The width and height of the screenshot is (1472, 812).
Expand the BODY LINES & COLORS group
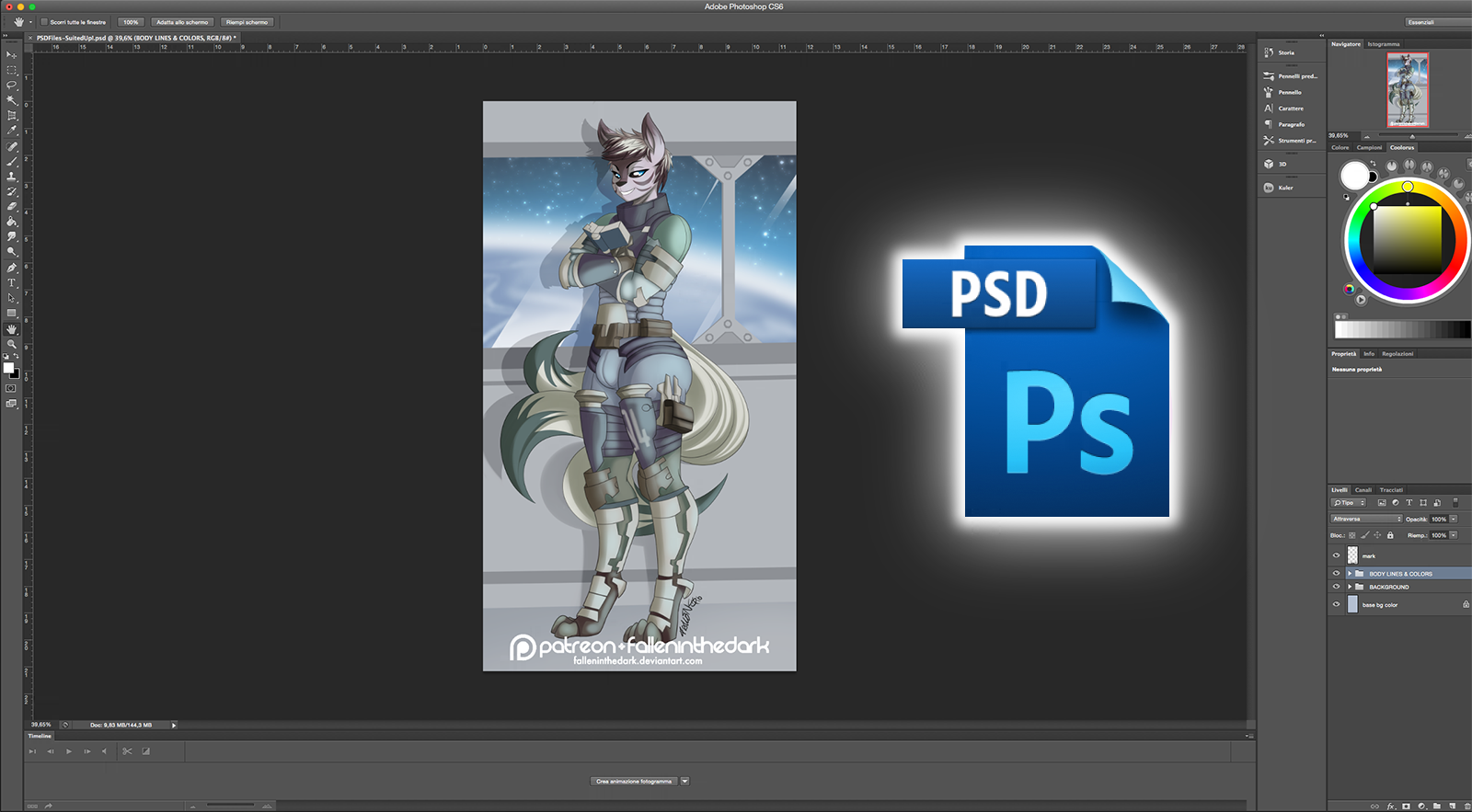point(1350,574)
